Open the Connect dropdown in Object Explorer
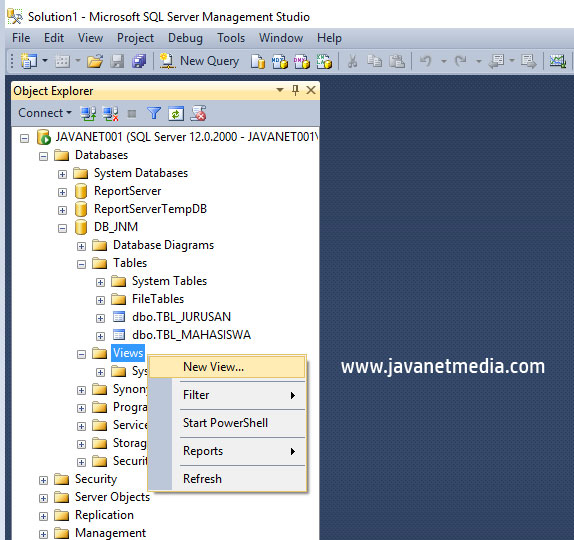This screenshot has width=574, height=540. [x=45, y=113]
